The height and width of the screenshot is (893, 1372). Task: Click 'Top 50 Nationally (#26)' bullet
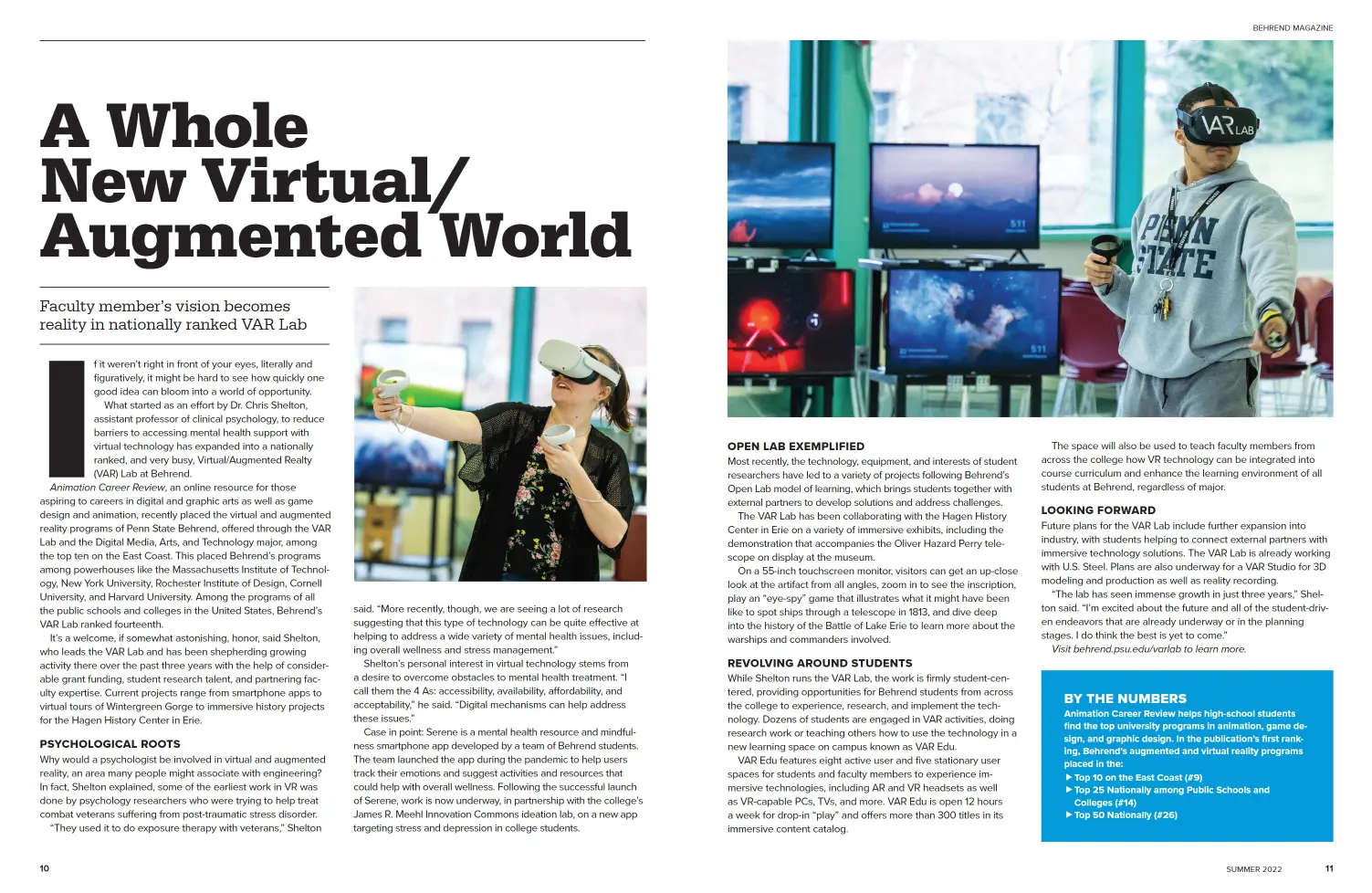click(1126, 815)
